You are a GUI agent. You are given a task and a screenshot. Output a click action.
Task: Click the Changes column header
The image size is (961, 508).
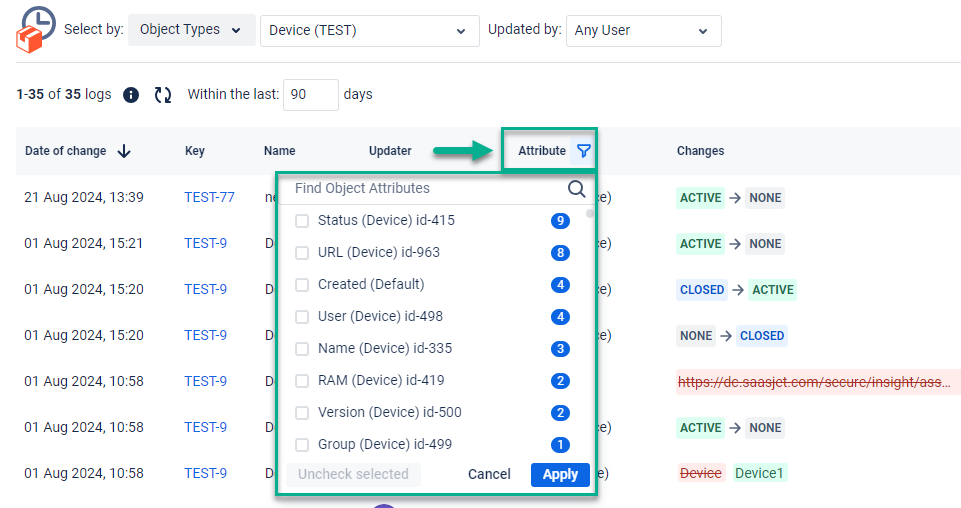coord(700,151)
